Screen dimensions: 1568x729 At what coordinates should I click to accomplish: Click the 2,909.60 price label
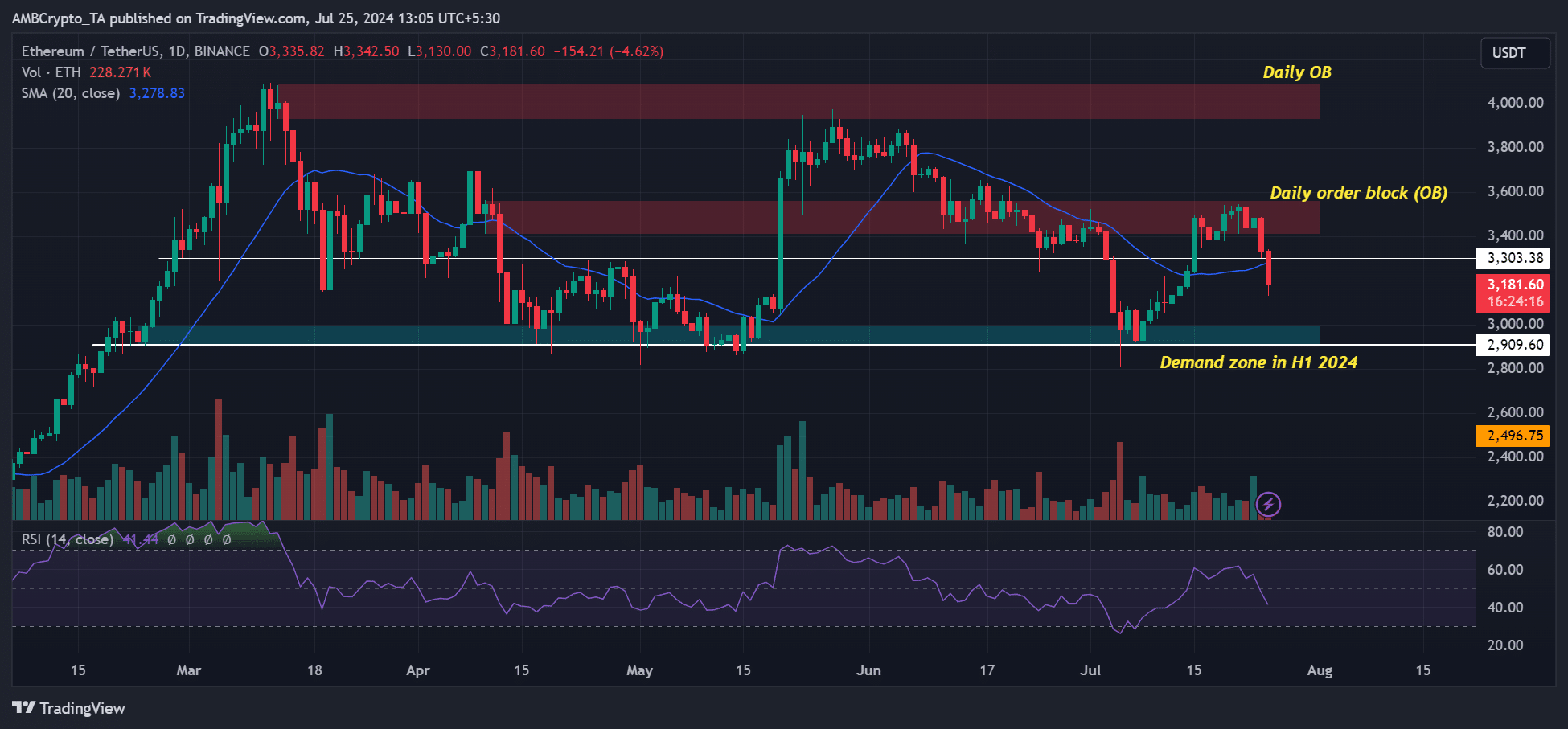tap(1513, 345)
